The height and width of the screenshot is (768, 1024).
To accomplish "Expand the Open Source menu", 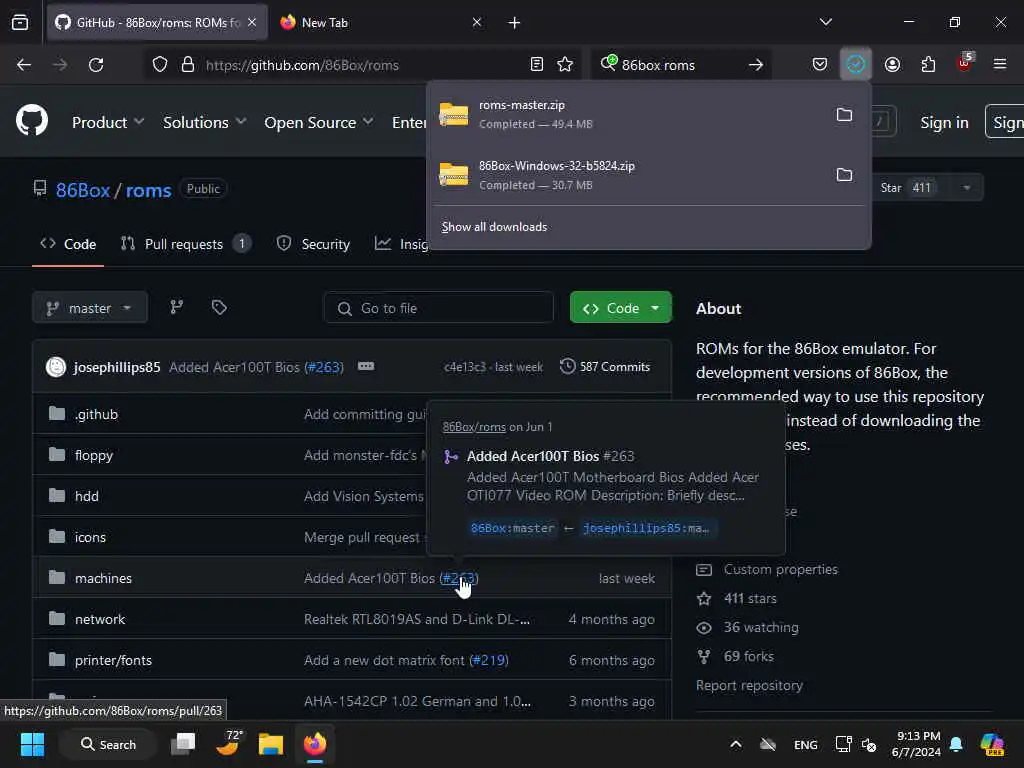I will [319, 122].
